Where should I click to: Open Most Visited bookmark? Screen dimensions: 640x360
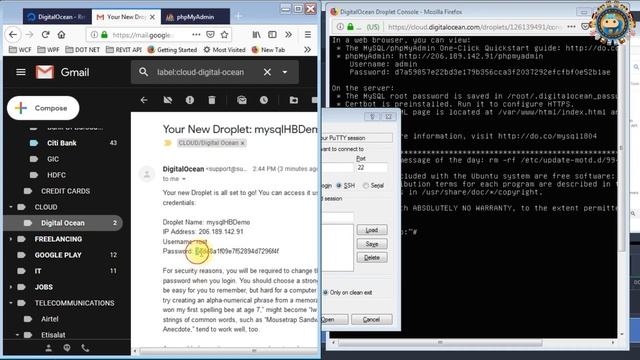[224, 50]
